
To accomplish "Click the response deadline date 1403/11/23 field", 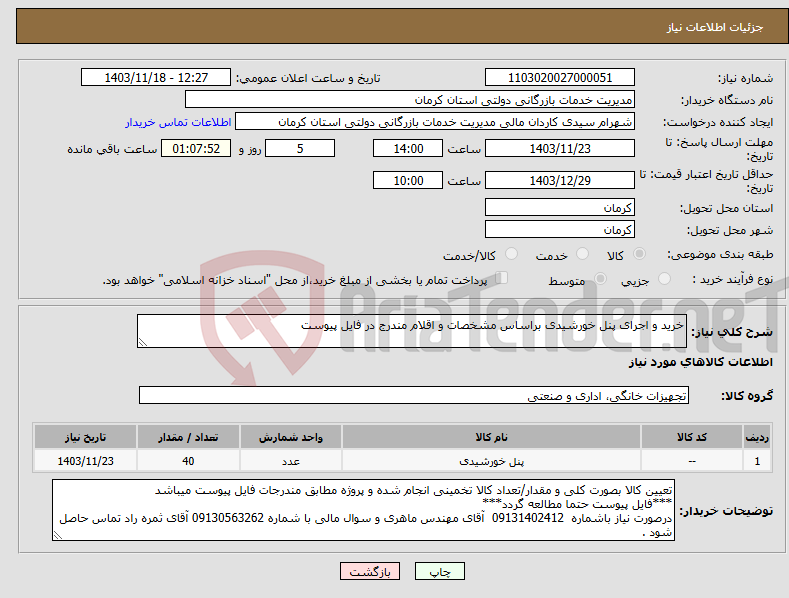I will click(560, 148).
